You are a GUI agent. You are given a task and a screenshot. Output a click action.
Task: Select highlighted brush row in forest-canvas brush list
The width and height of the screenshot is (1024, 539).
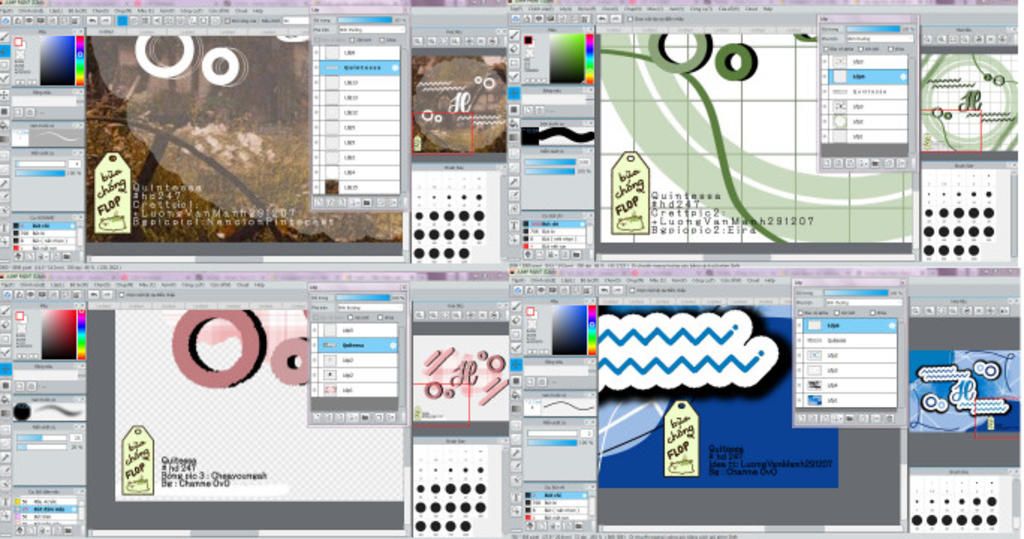pyautogui.click(x=44, y=226)
